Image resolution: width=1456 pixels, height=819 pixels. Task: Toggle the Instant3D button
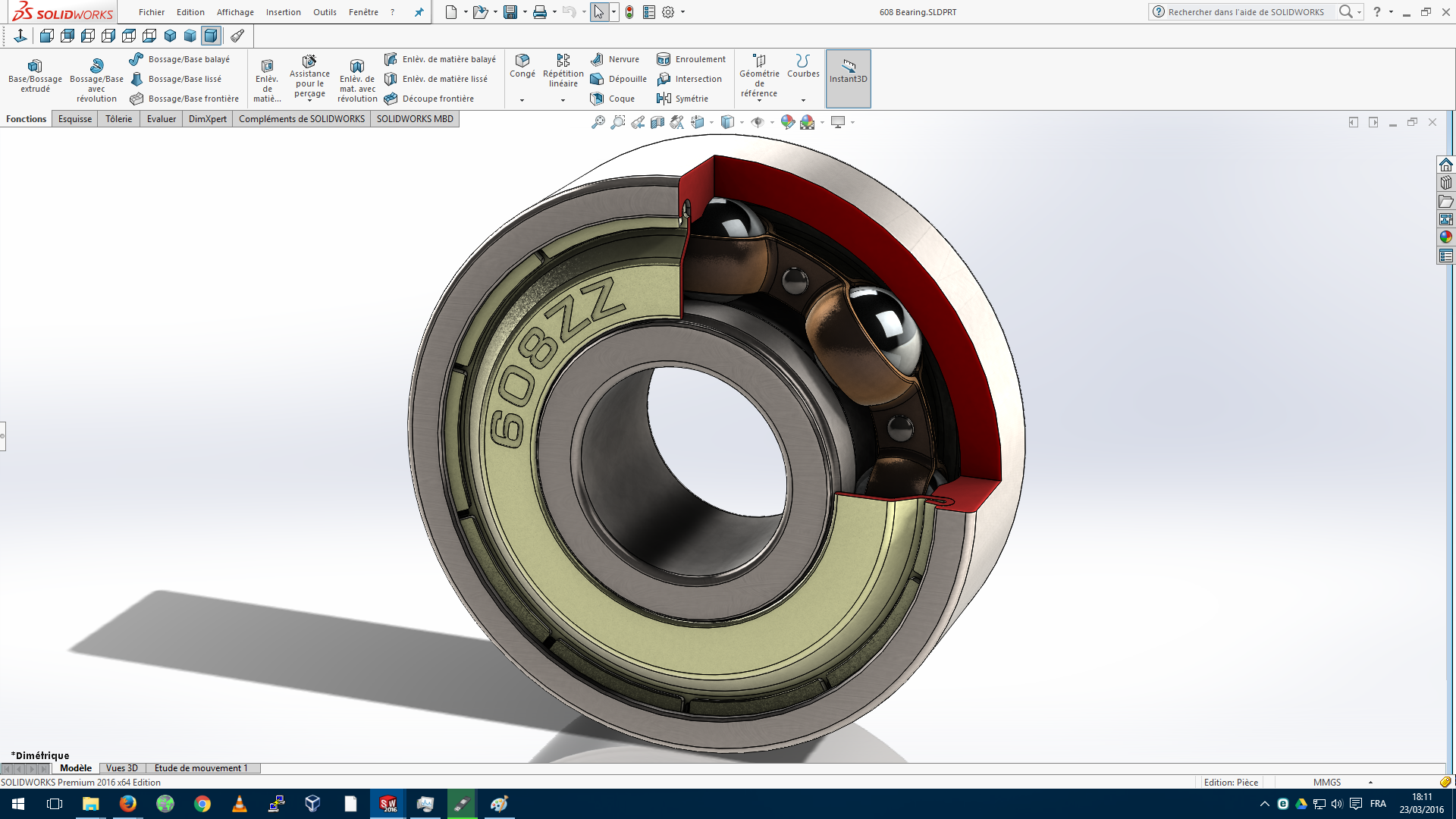848,78
